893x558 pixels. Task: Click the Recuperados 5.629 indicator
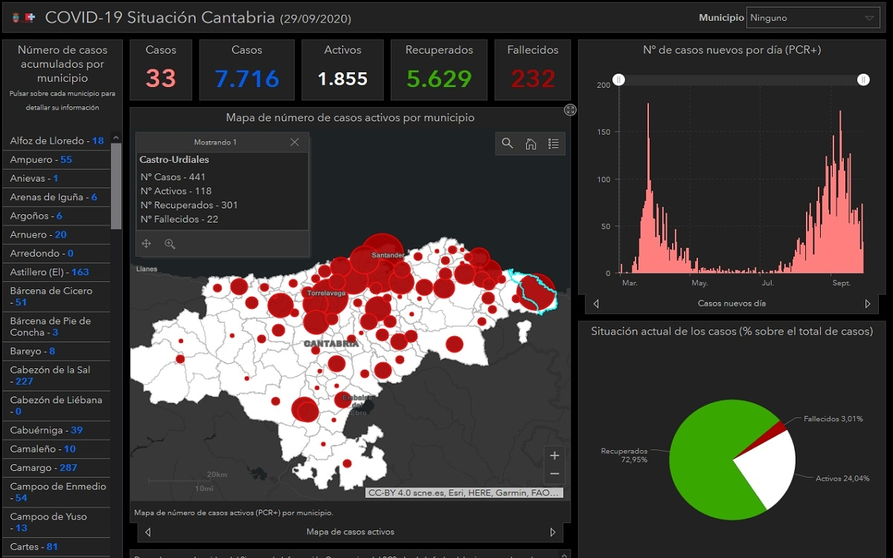pyautogui.click(x=439, y=70)
